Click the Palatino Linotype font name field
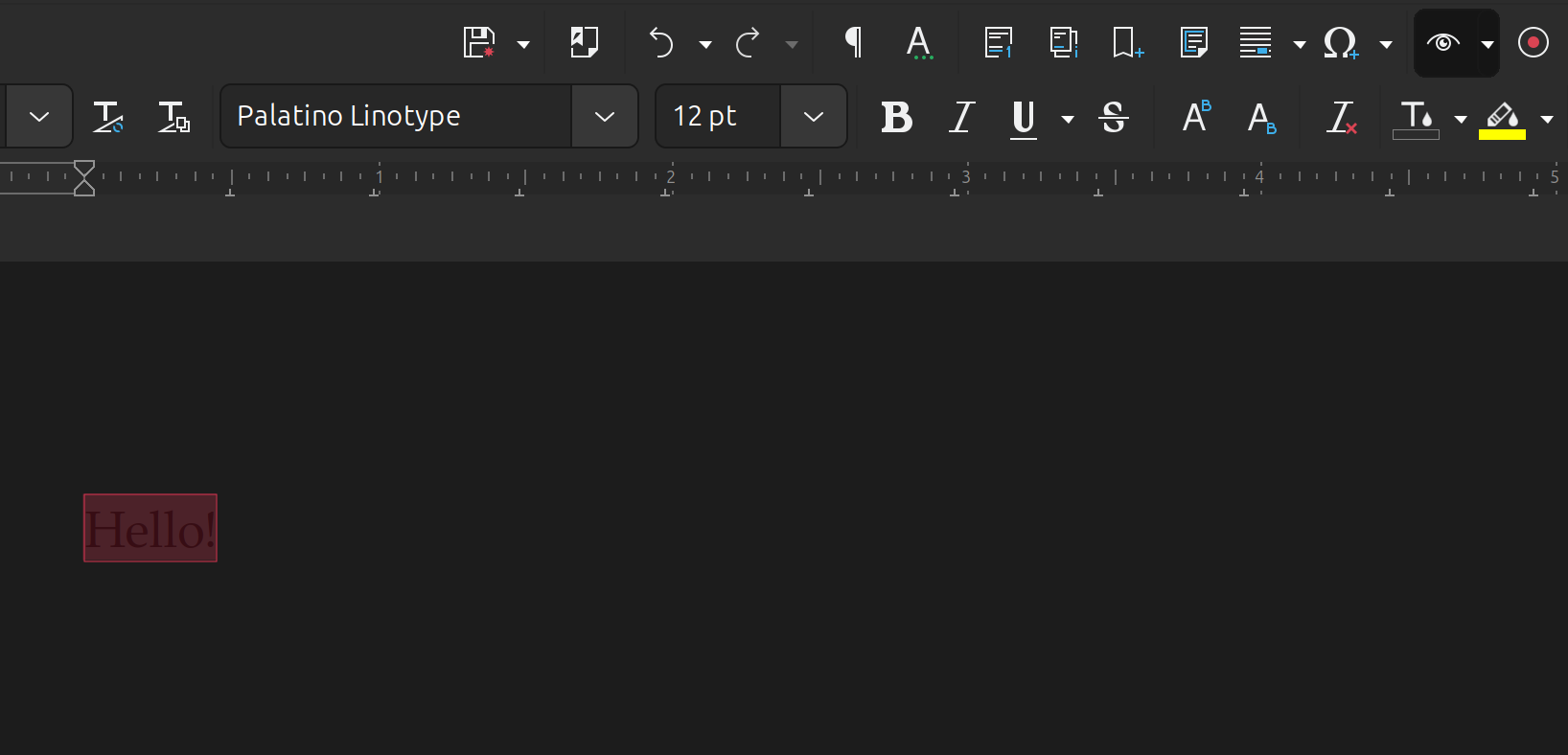 [396, 116]
